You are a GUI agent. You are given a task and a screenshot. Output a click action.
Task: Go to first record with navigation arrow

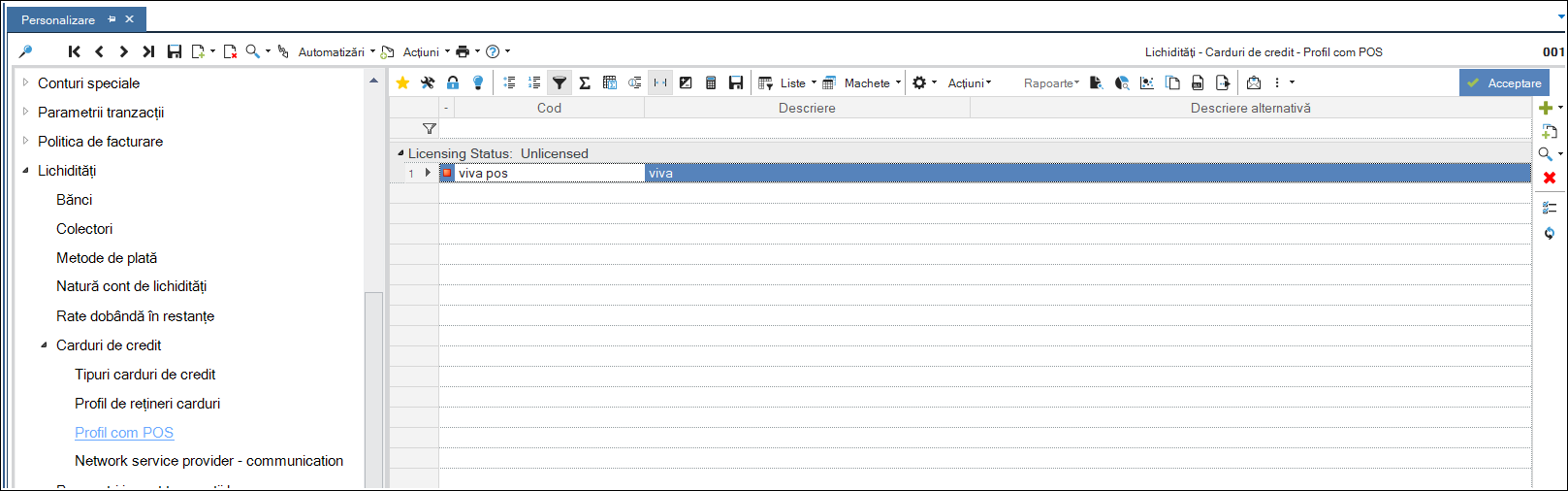[x=74, y=51]
